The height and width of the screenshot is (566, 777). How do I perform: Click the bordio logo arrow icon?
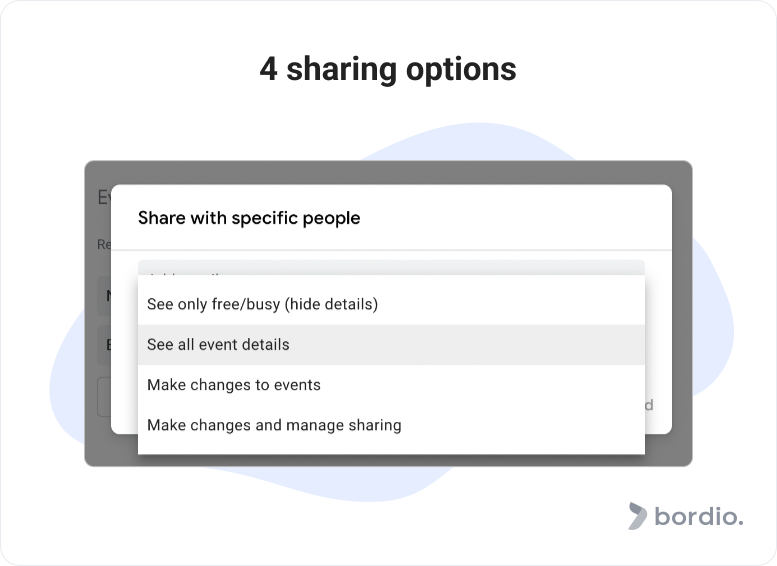637,516
